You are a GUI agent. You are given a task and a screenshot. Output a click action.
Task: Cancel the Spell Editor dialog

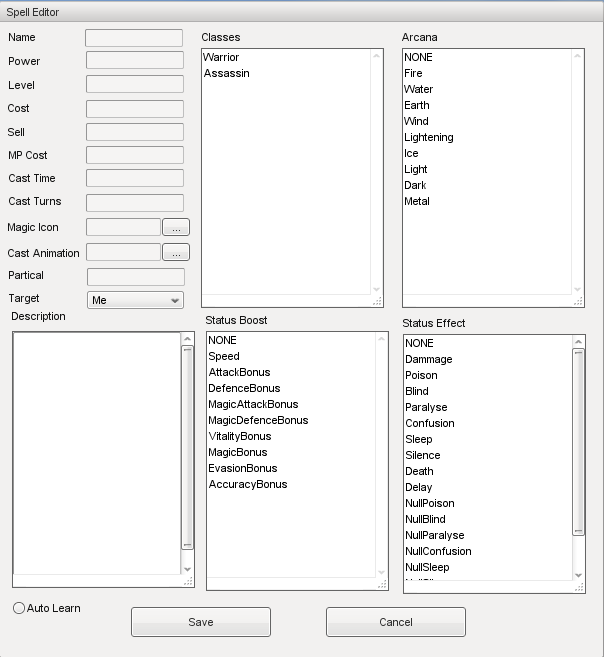click(x=396, y=622)
